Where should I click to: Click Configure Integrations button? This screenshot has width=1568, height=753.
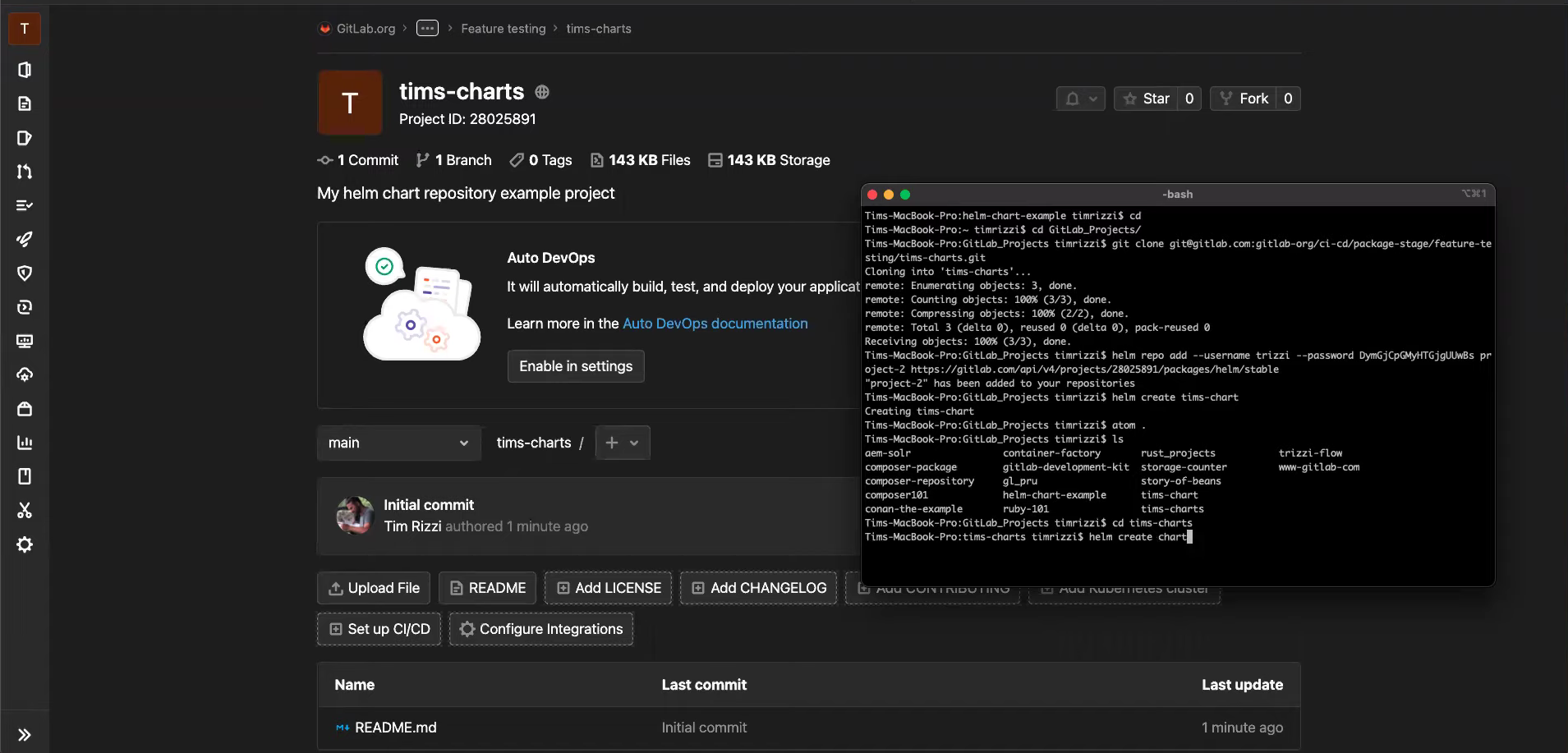coord(541,629)
